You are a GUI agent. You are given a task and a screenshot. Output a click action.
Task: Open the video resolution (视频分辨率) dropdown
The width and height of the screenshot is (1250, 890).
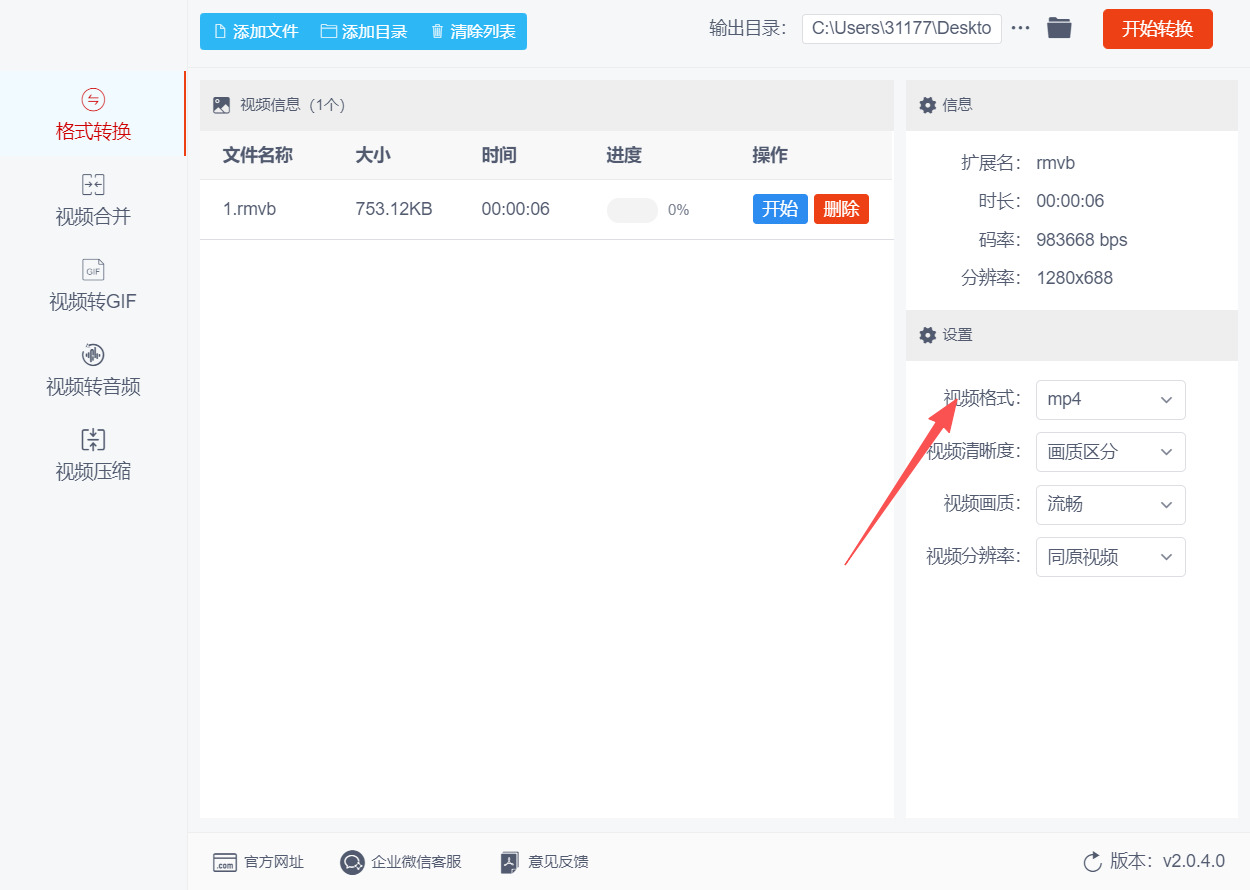coord(1110,557)
